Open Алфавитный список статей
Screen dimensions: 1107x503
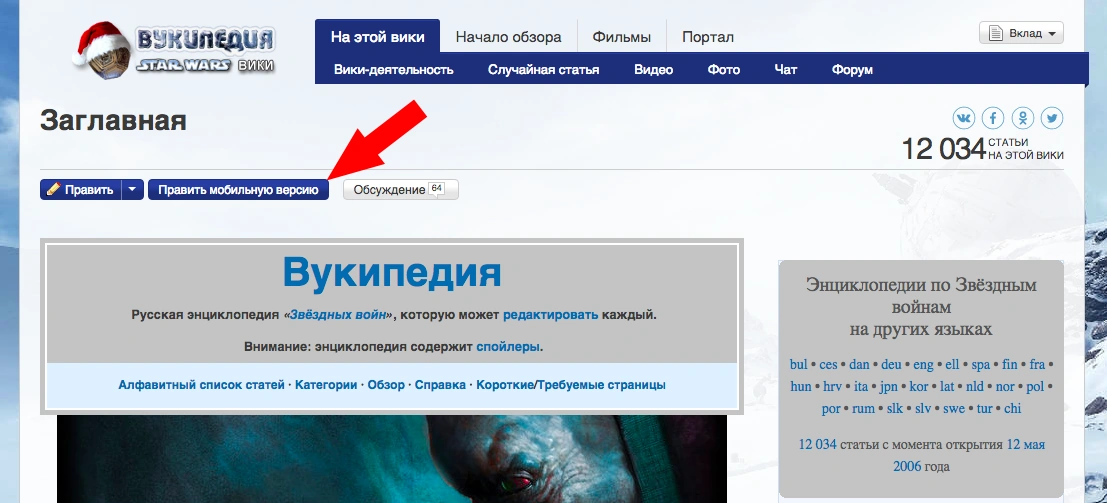201,385
